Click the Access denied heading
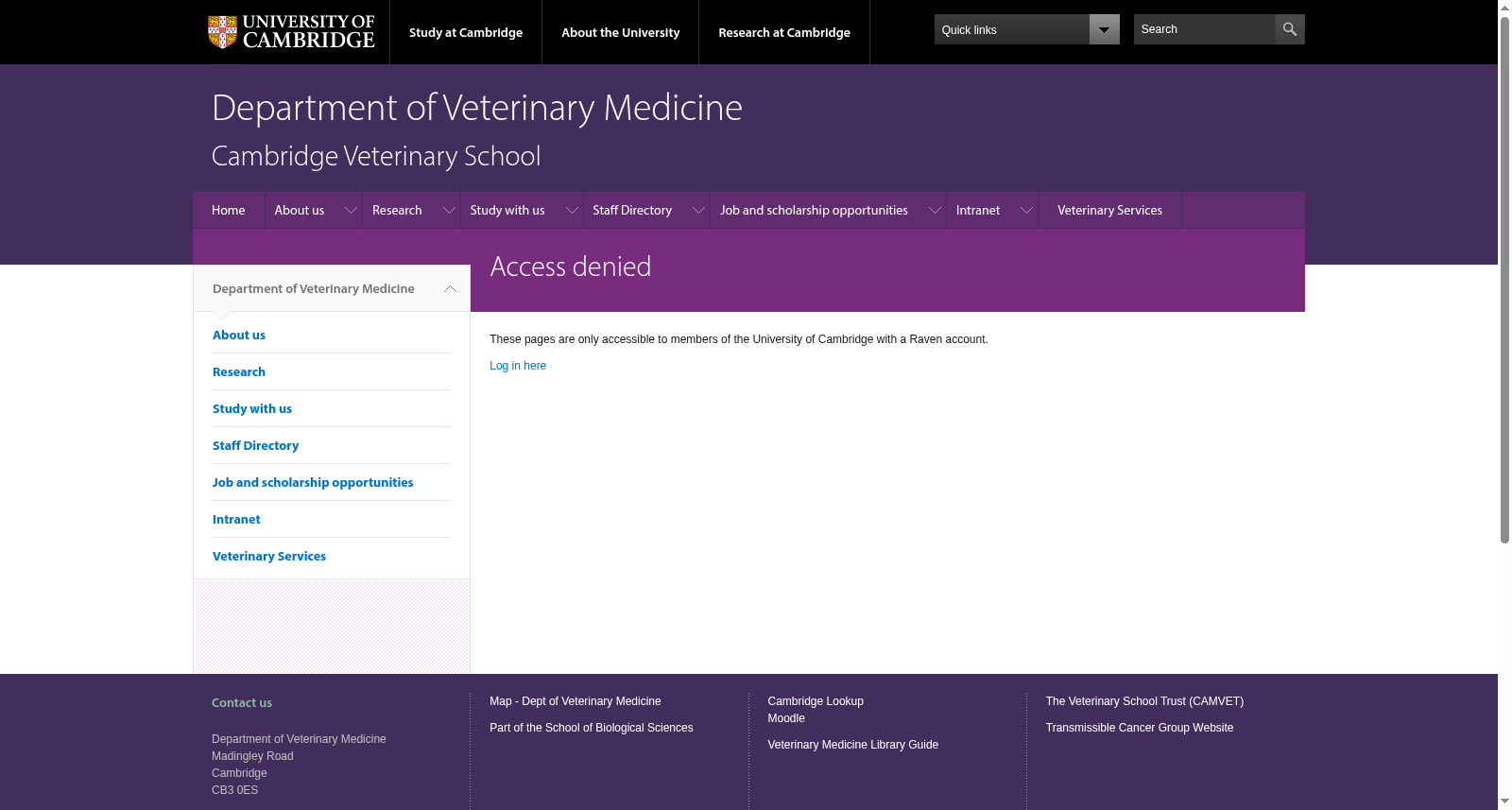This screenshot has height=810, width=1512. 571,267
